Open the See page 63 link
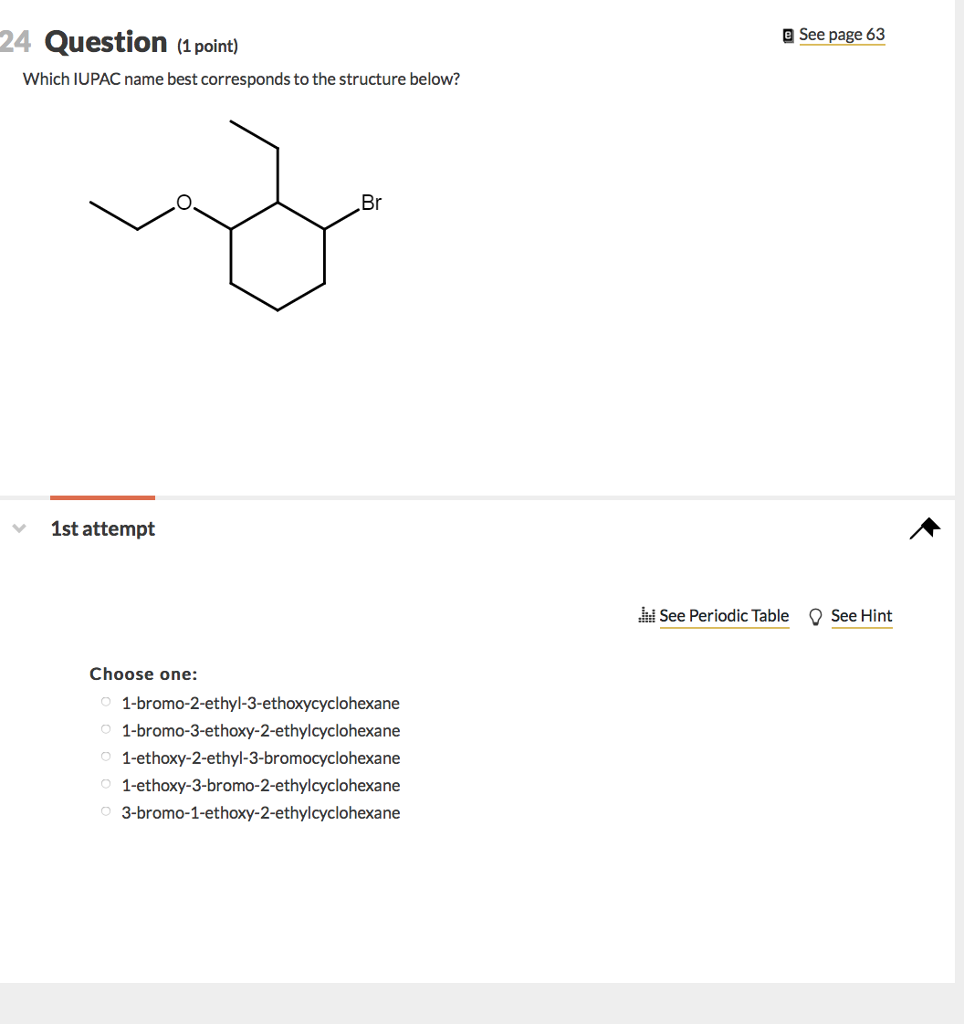The image size is (964, 1024). [842, 33]
